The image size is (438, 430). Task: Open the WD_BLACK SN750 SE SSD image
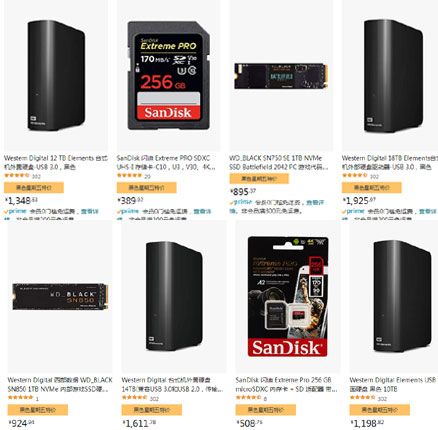[x=281, y=76]
